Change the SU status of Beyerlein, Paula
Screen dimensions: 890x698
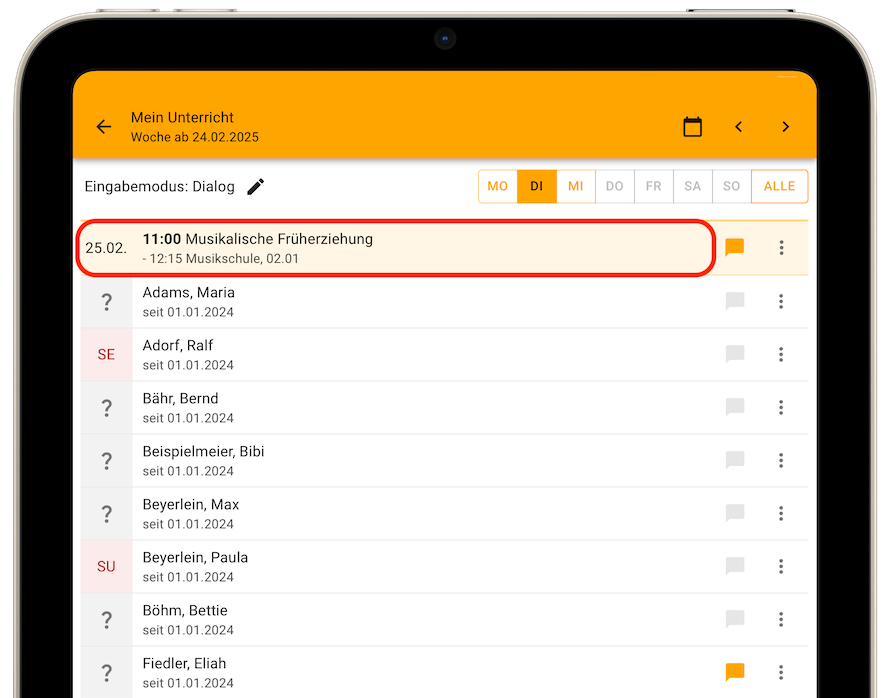[x=107, y=566]
